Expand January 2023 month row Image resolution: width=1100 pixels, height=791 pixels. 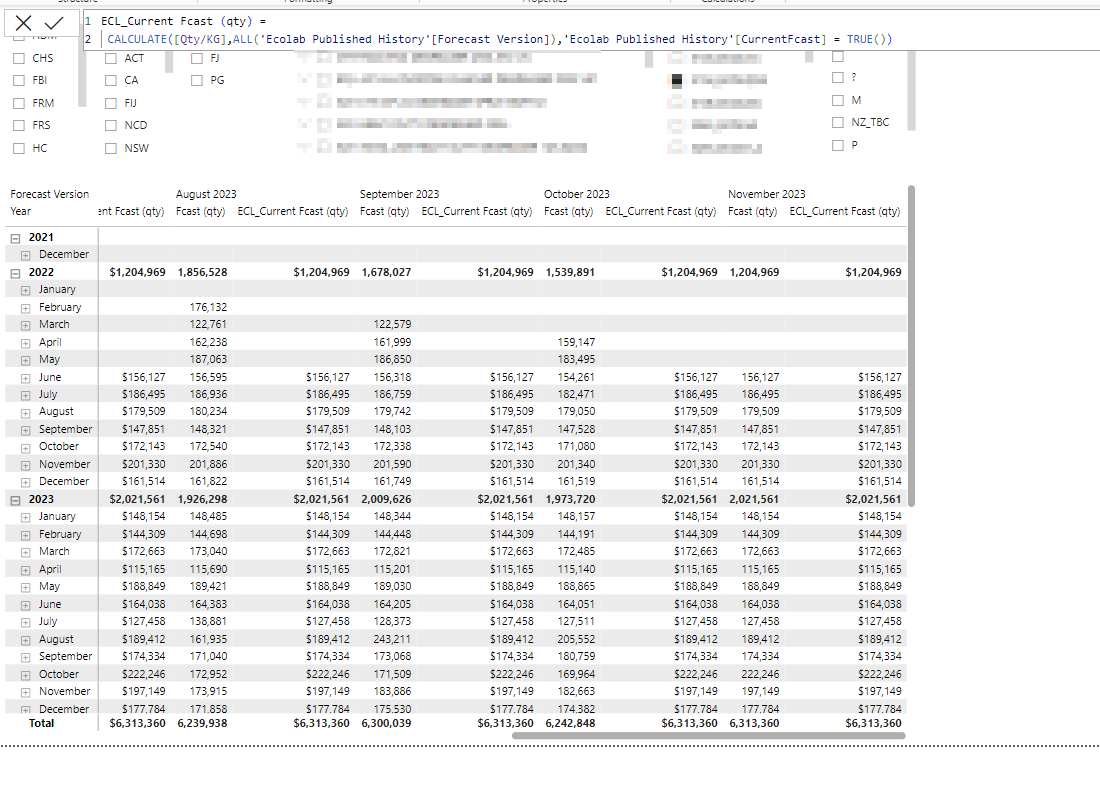(25, 518)
